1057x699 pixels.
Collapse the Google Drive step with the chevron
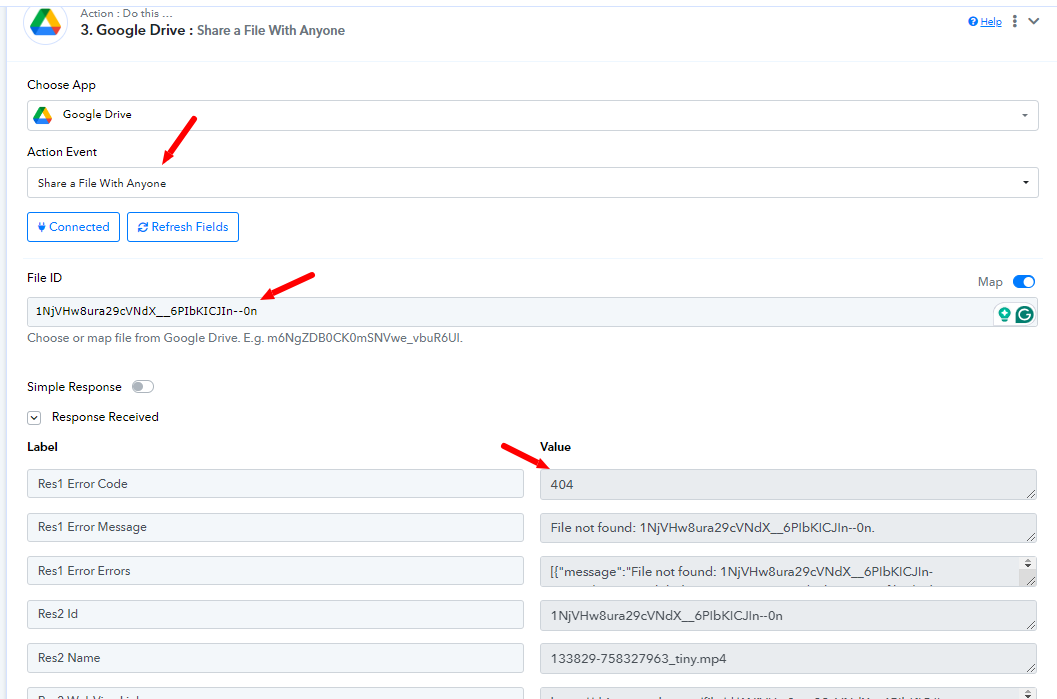point(1035,21)
